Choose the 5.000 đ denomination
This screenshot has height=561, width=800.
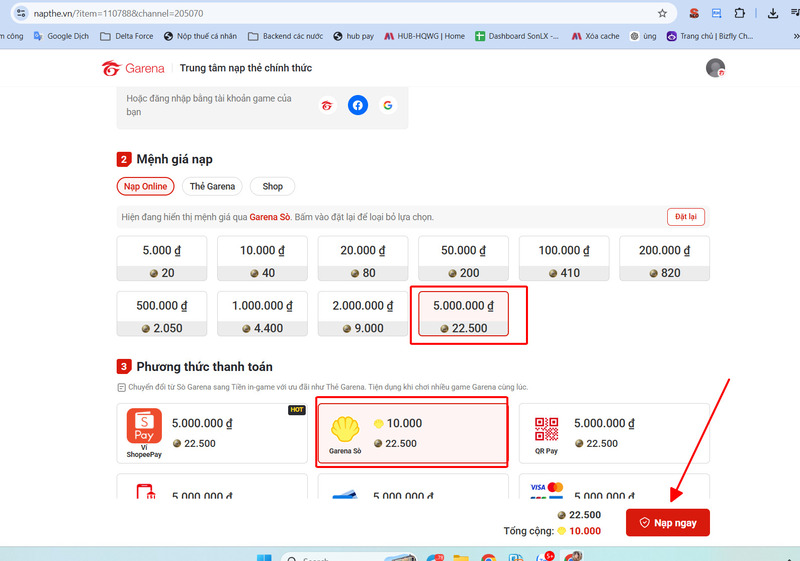click(x=162, y=259)
